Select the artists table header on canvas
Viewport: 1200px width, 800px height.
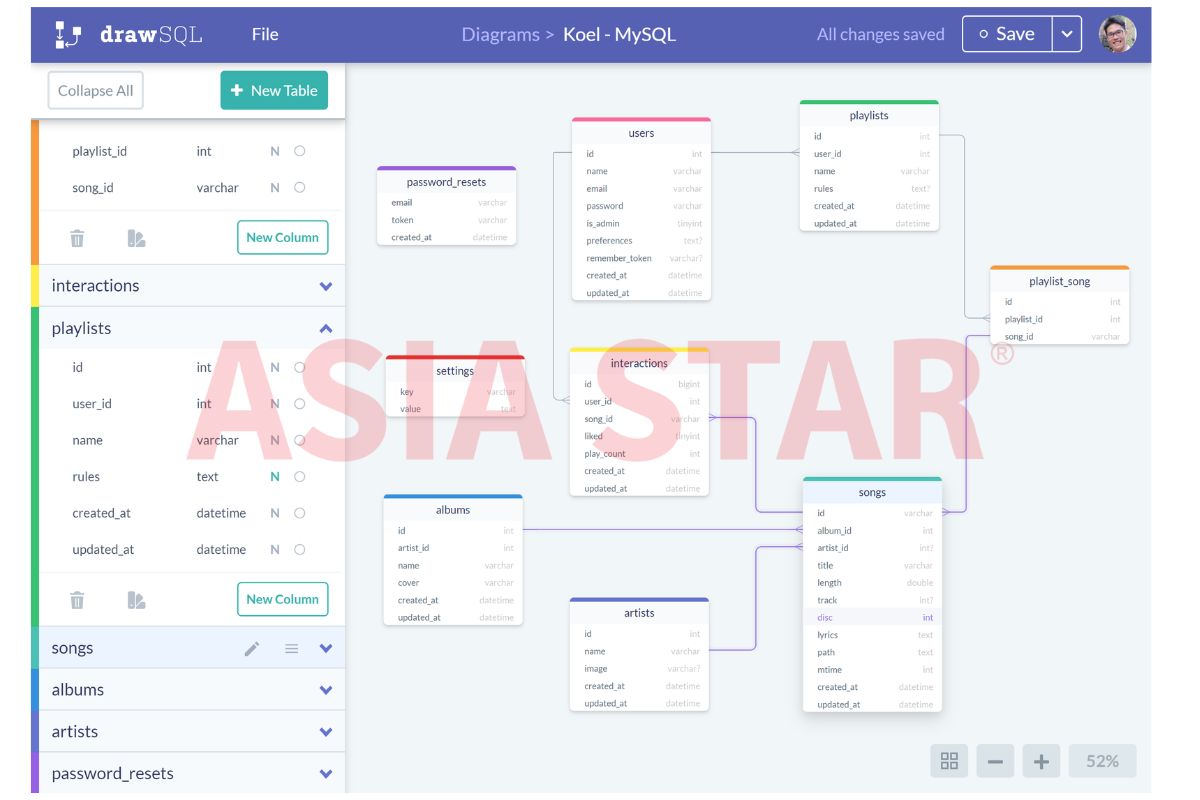click(x=639, y=613)
